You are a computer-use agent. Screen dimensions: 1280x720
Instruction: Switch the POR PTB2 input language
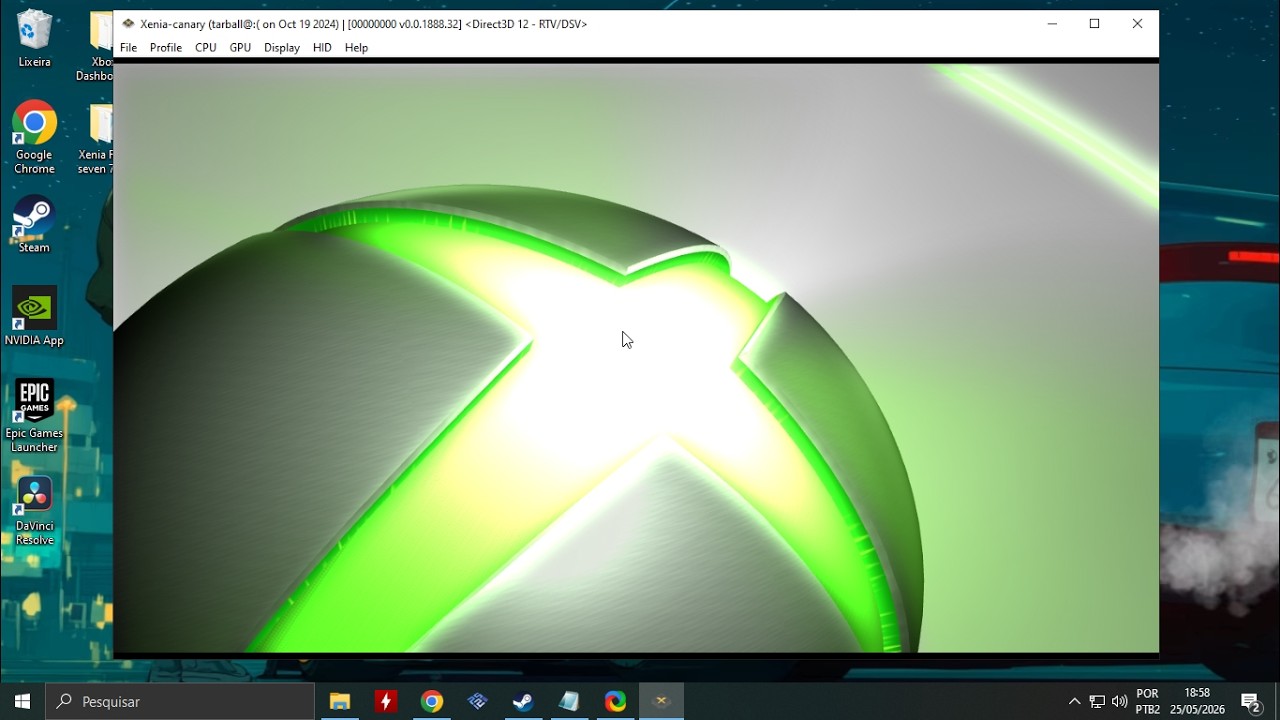point(1148,701)
